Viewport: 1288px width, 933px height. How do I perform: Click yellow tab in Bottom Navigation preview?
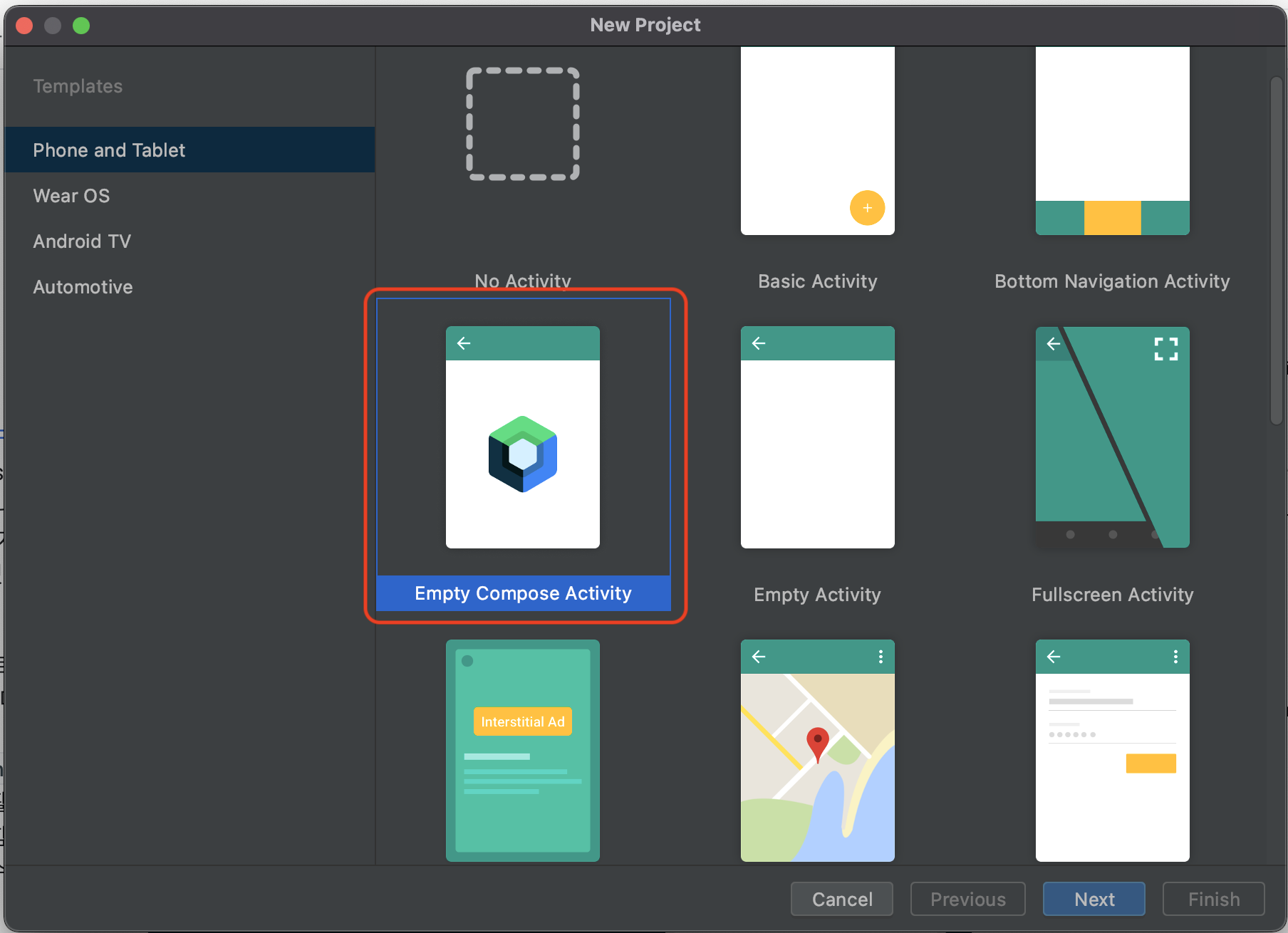1113,218
